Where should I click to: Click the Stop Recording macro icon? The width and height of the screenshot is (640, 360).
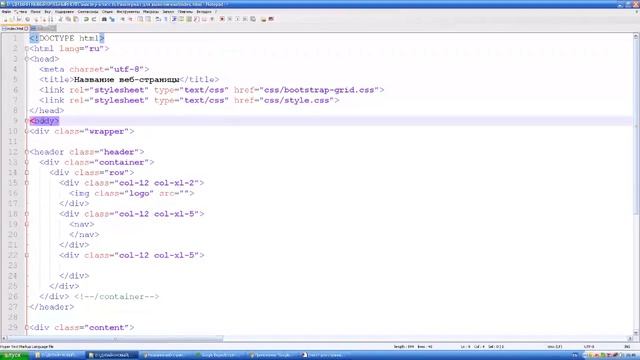coord(229,19)
